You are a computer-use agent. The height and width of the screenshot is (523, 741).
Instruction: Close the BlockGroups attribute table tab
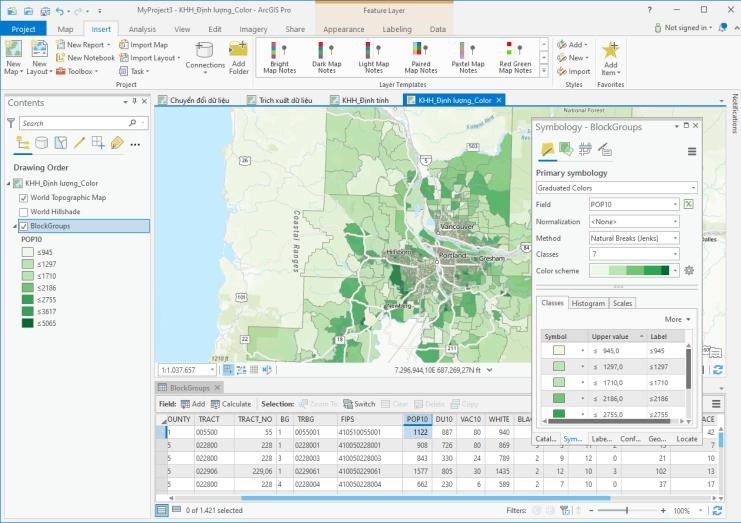(x=217, y=387)
